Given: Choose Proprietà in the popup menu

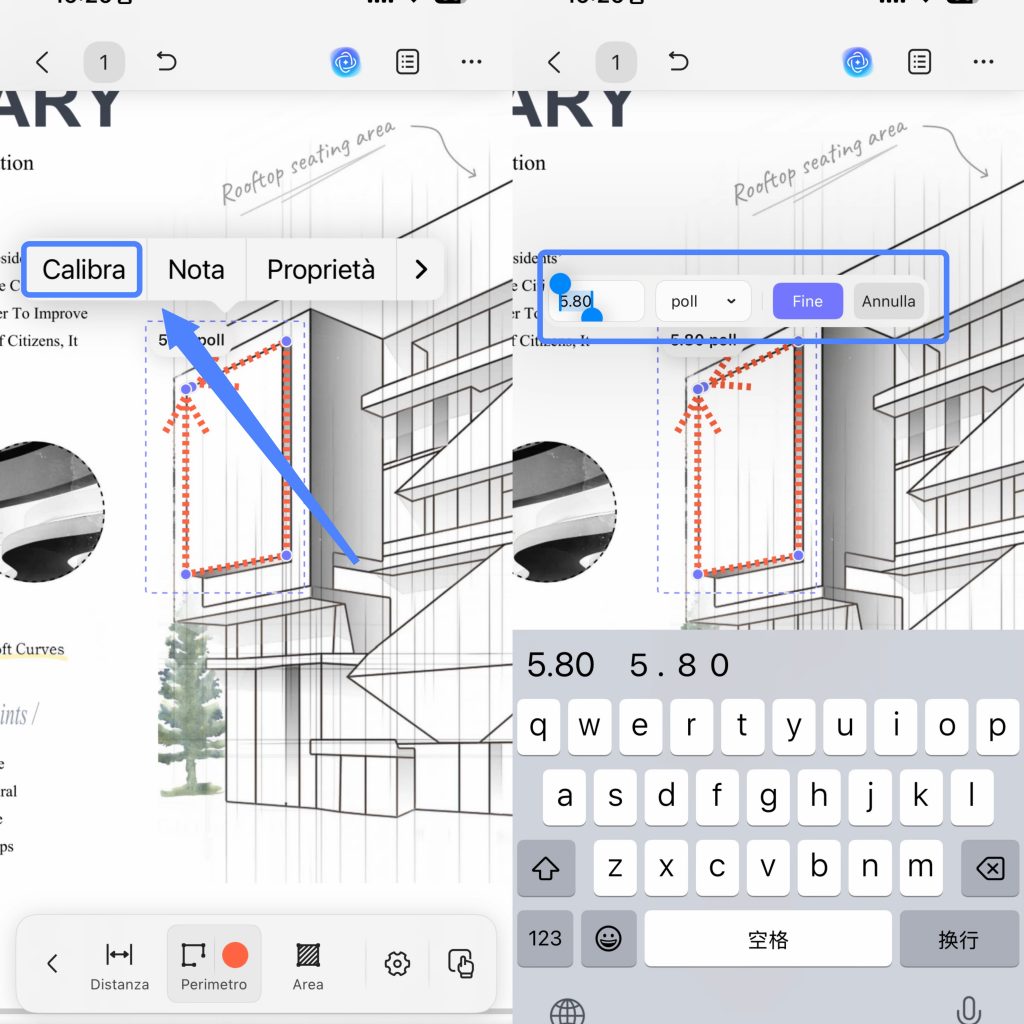Looking at the screenshot, I should point(321,270).
